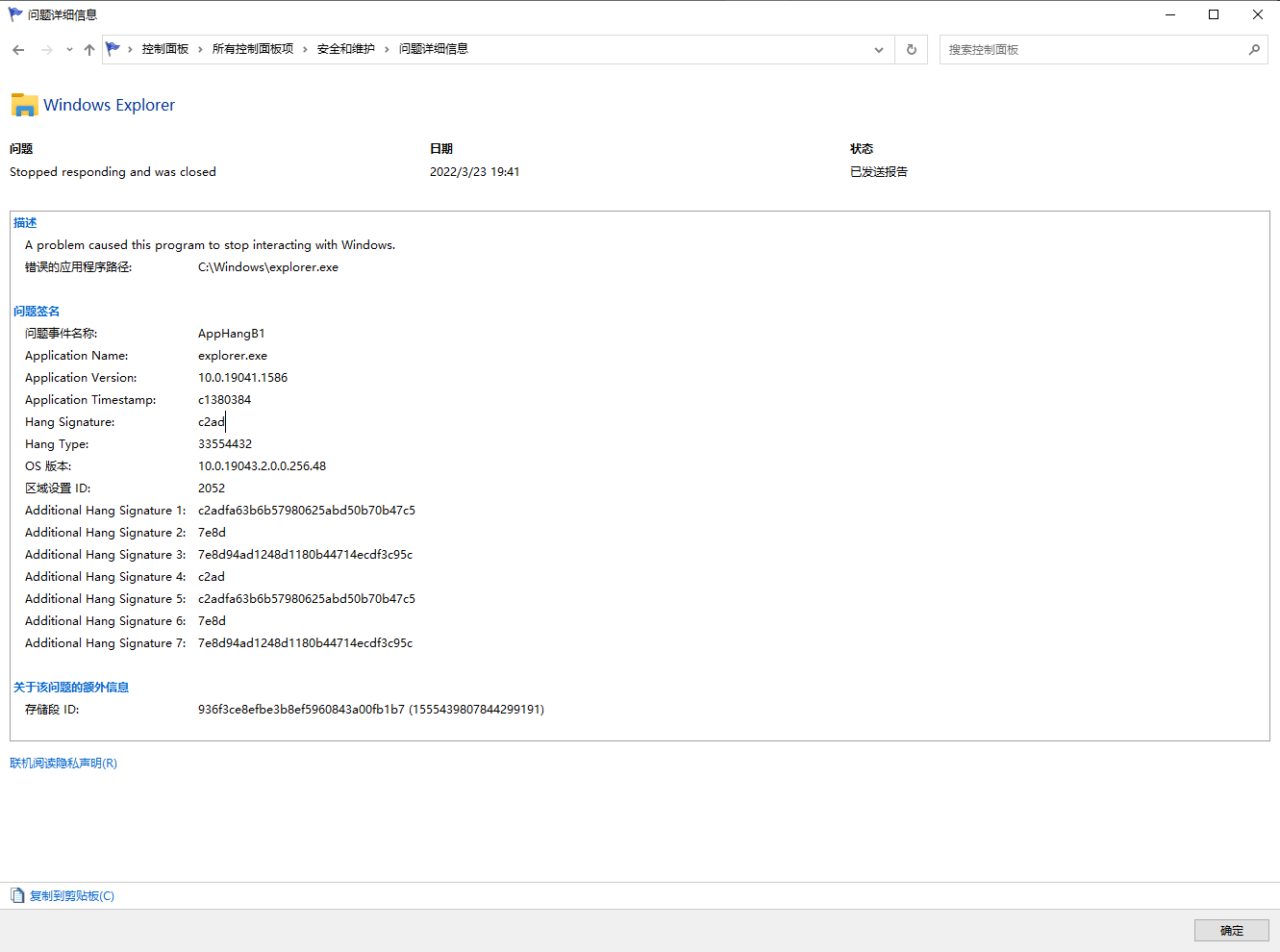Click the 关于该问题的额外信息 heading
The width and height of the screenshot is (1280, 952).
pos(71,688)
